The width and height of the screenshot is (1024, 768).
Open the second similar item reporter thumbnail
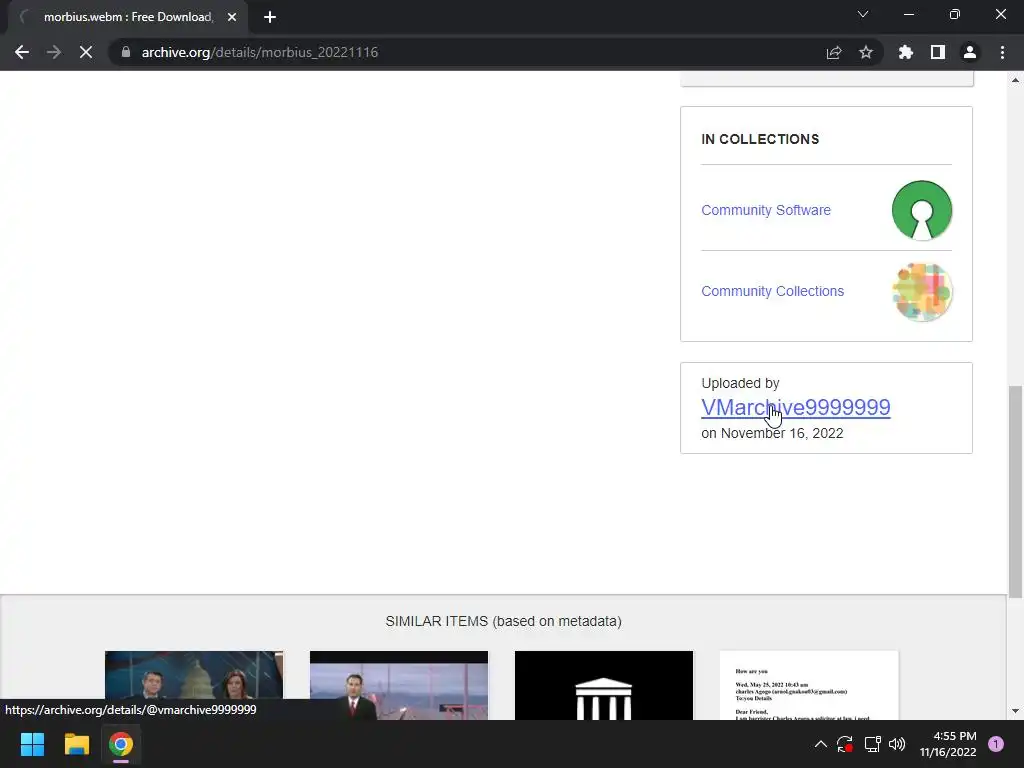[399, 685]
